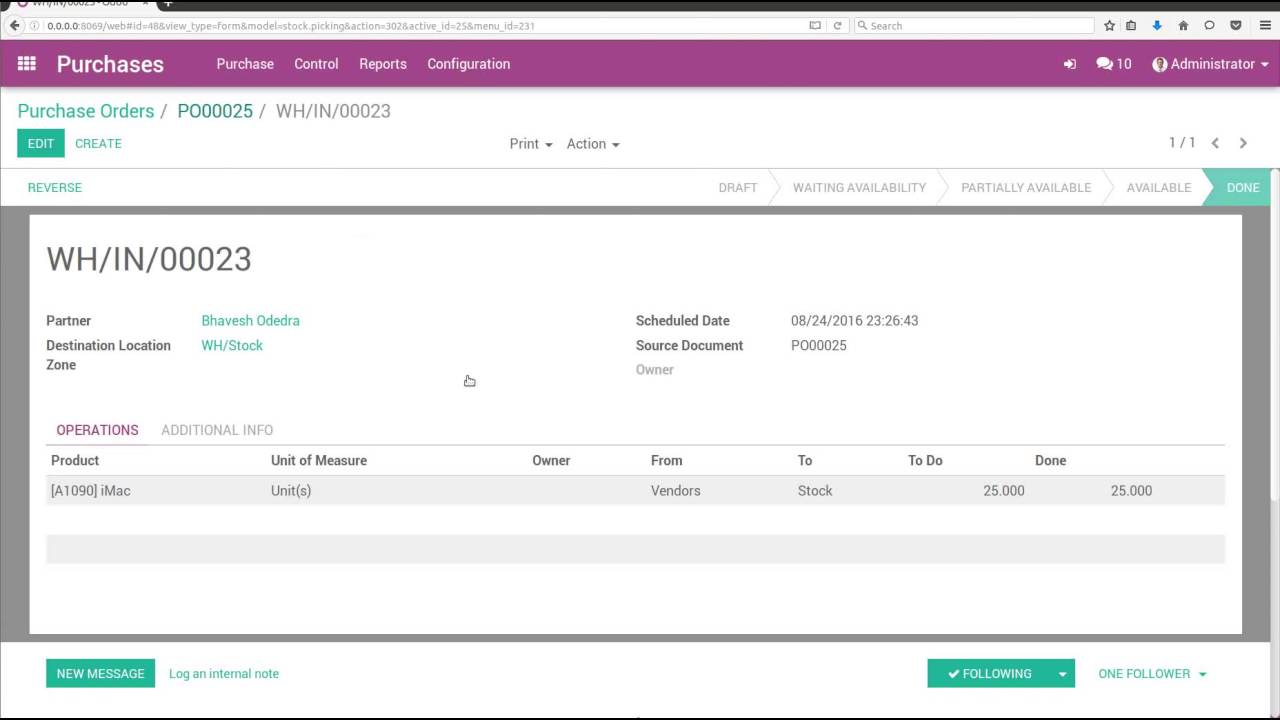The image size is (1280, 720).
Task: Click the Waiting Availability status stage
Action: (x=859, y=187)
